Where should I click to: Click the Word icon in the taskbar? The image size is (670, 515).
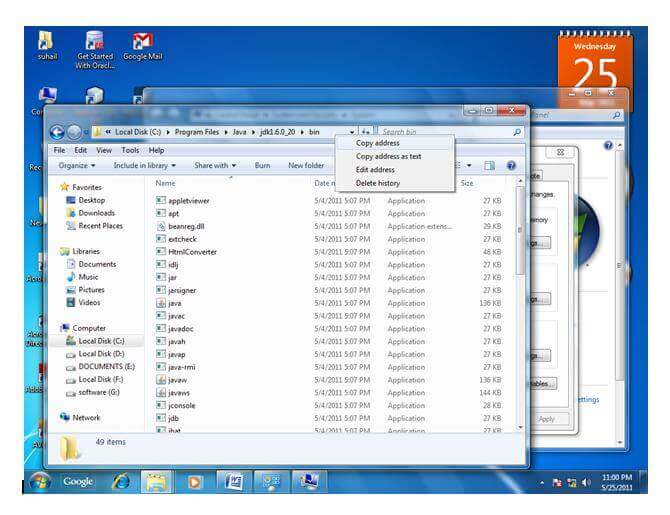click(232, 481)
